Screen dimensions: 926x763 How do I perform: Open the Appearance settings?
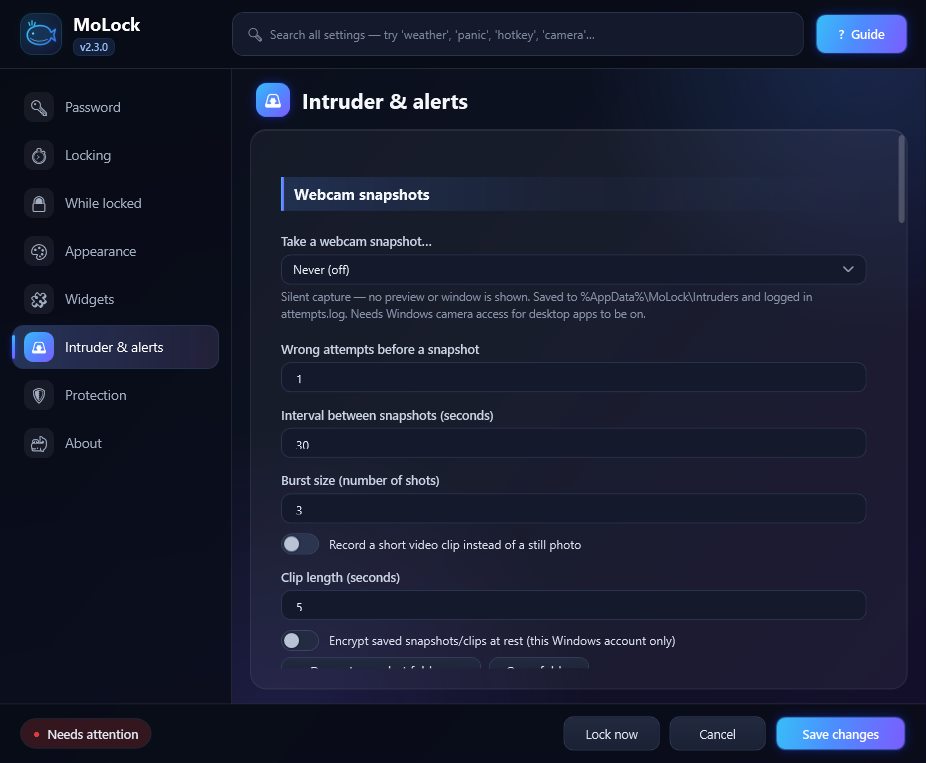[x=116, y=252]
